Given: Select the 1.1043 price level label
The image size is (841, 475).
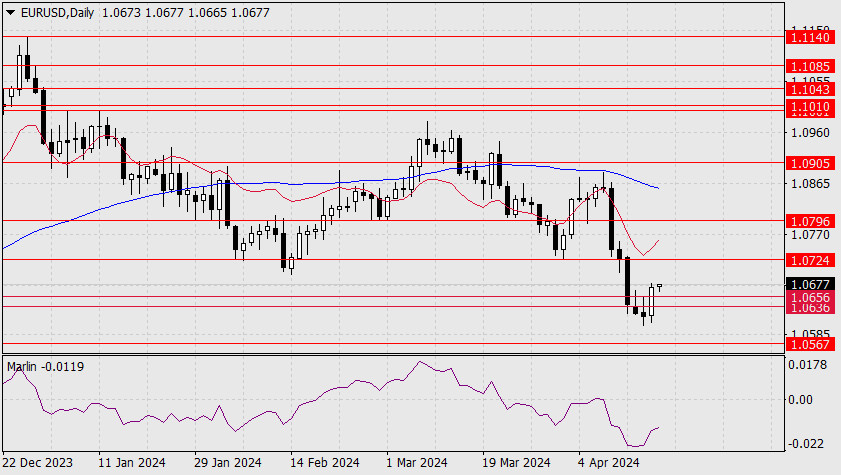Looking at the screenshot, I should tap(810, 89).
